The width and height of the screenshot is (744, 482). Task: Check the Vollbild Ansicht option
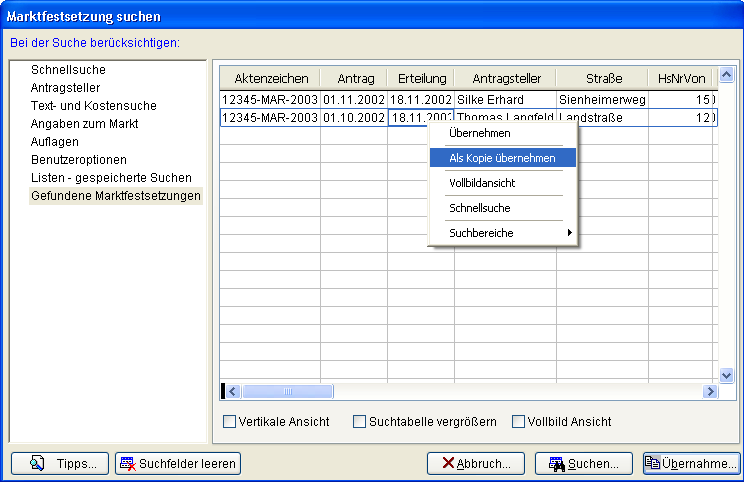pyautogui.click(x=518, y=422)
